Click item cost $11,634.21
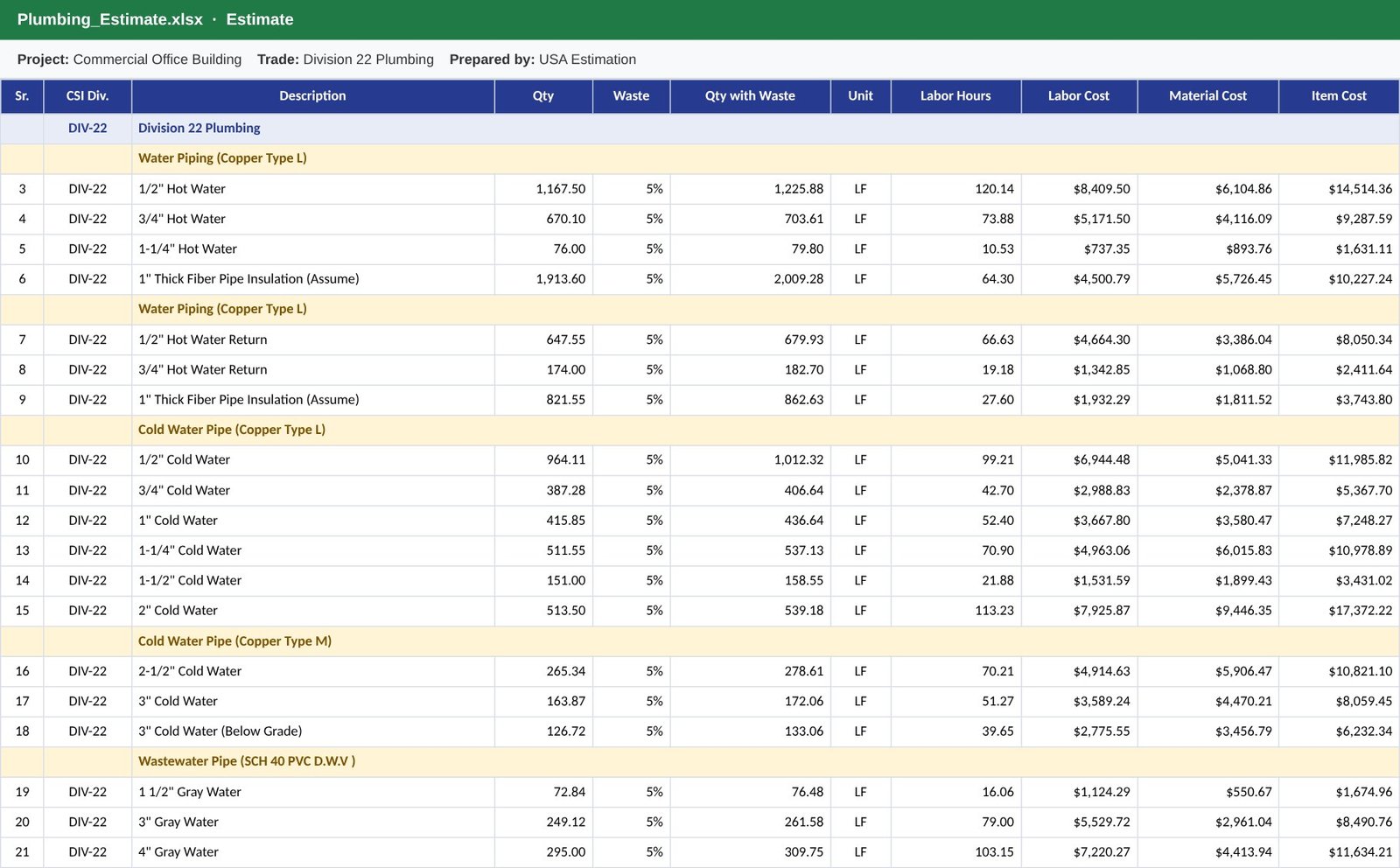 click(1339, 852)
